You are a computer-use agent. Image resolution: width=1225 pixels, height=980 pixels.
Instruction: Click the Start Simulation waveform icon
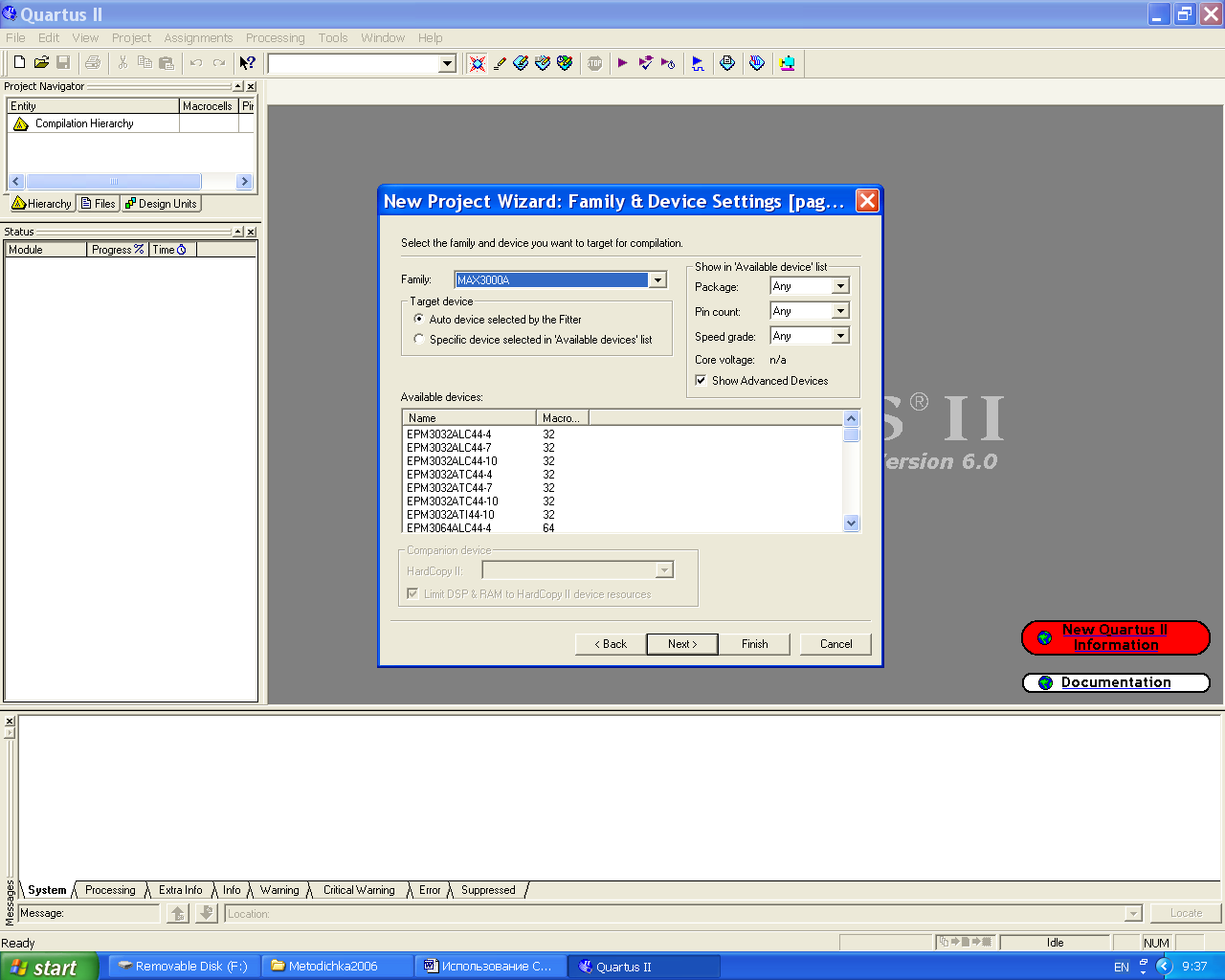click(698, 63)
